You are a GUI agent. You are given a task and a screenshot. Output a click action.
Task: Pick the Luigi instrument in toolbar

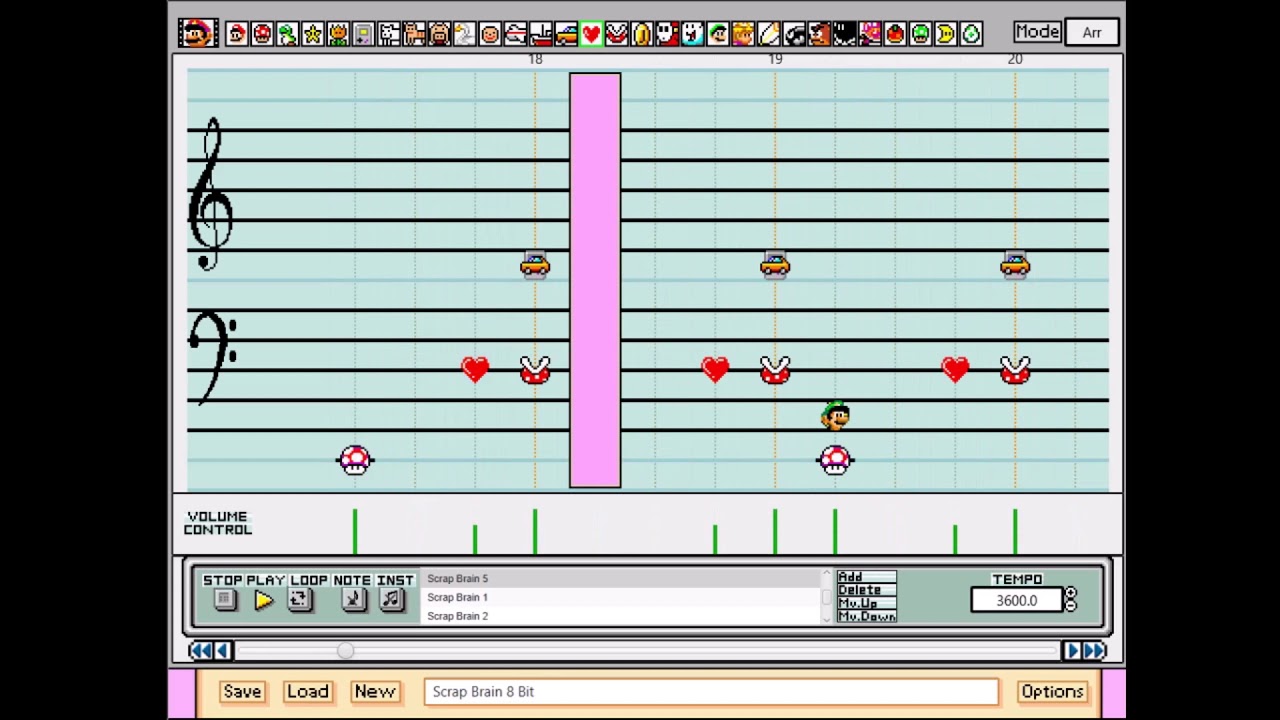coord(718,34)
